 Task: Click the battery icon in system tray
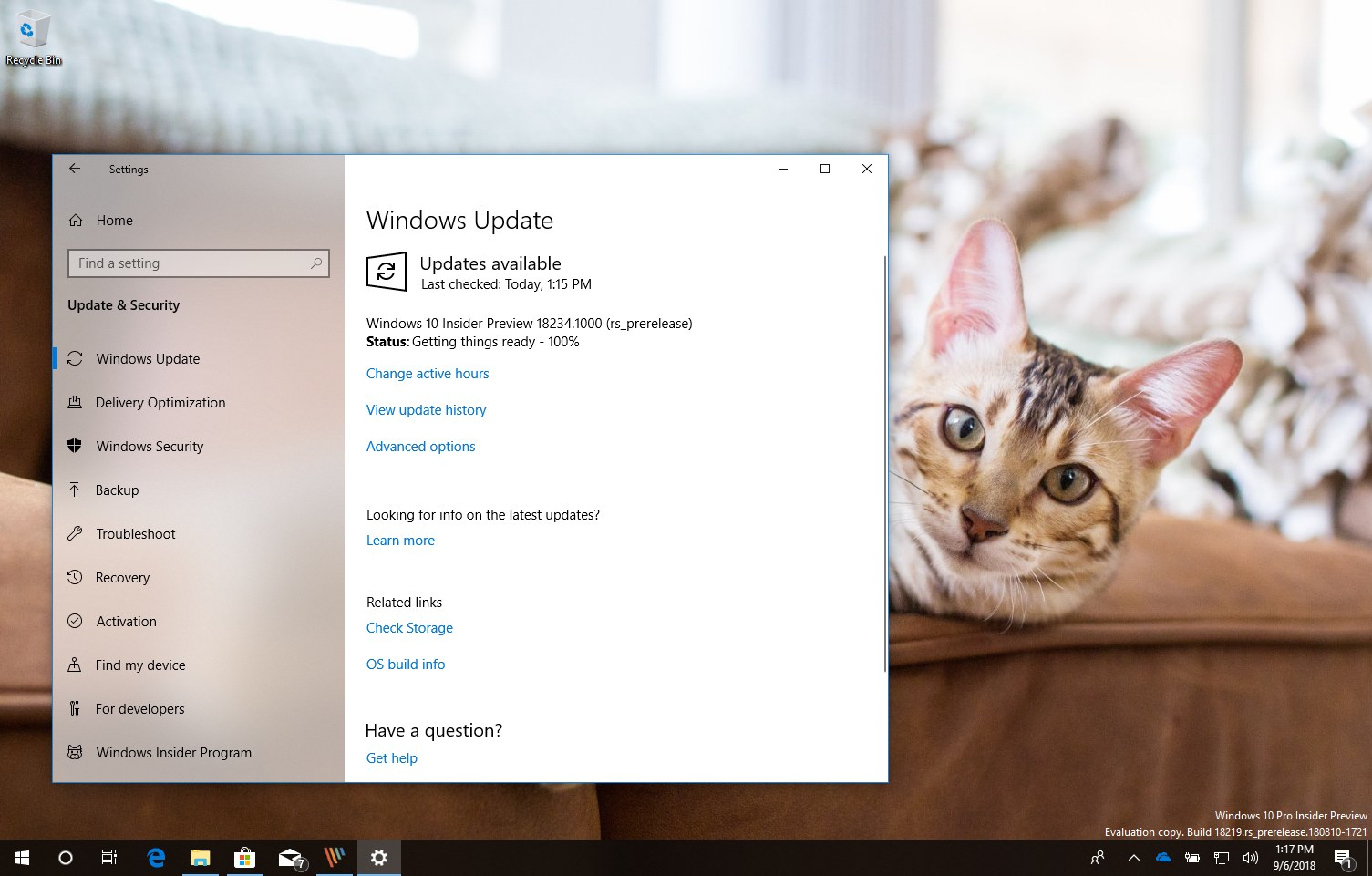1192,858
